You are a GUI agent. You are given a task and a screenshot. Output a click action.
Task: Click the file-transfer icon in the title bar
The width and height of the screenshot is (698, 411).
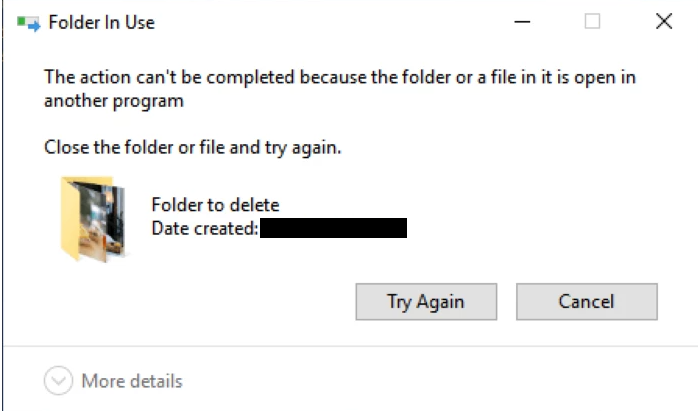tap(26, 22)
